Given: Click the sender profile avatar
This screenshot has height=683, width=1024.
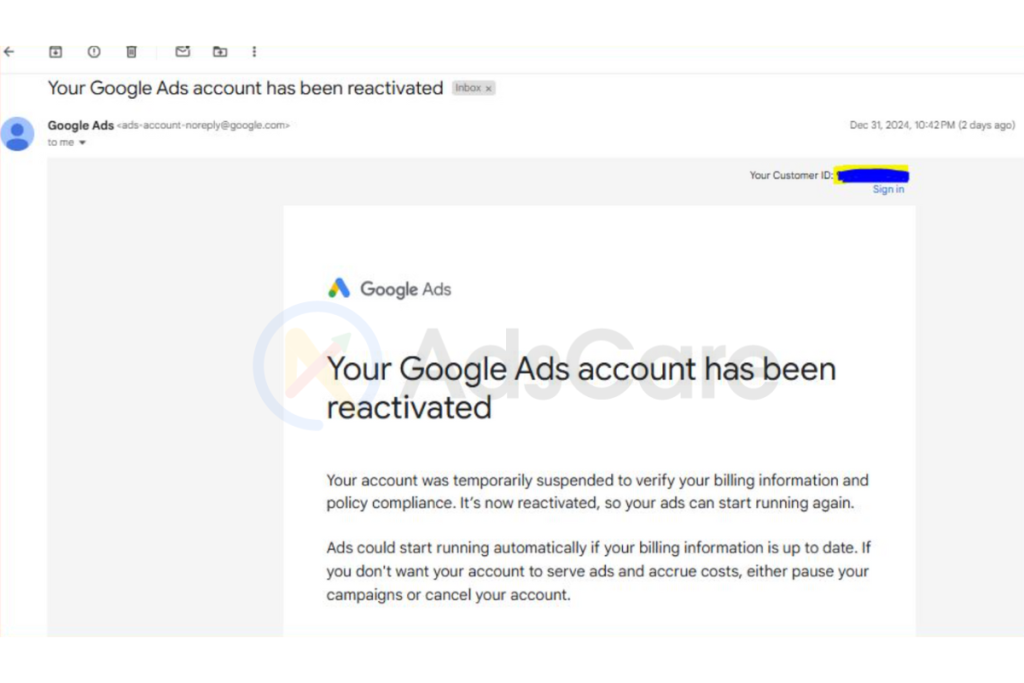Looking at the screenshot, I should coord(18,134).
